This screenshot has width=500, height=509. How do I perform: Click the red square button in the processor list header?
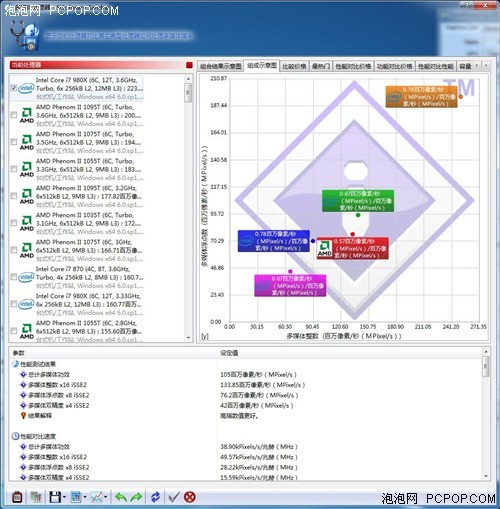pyautogui.click(x=189, y=65)
